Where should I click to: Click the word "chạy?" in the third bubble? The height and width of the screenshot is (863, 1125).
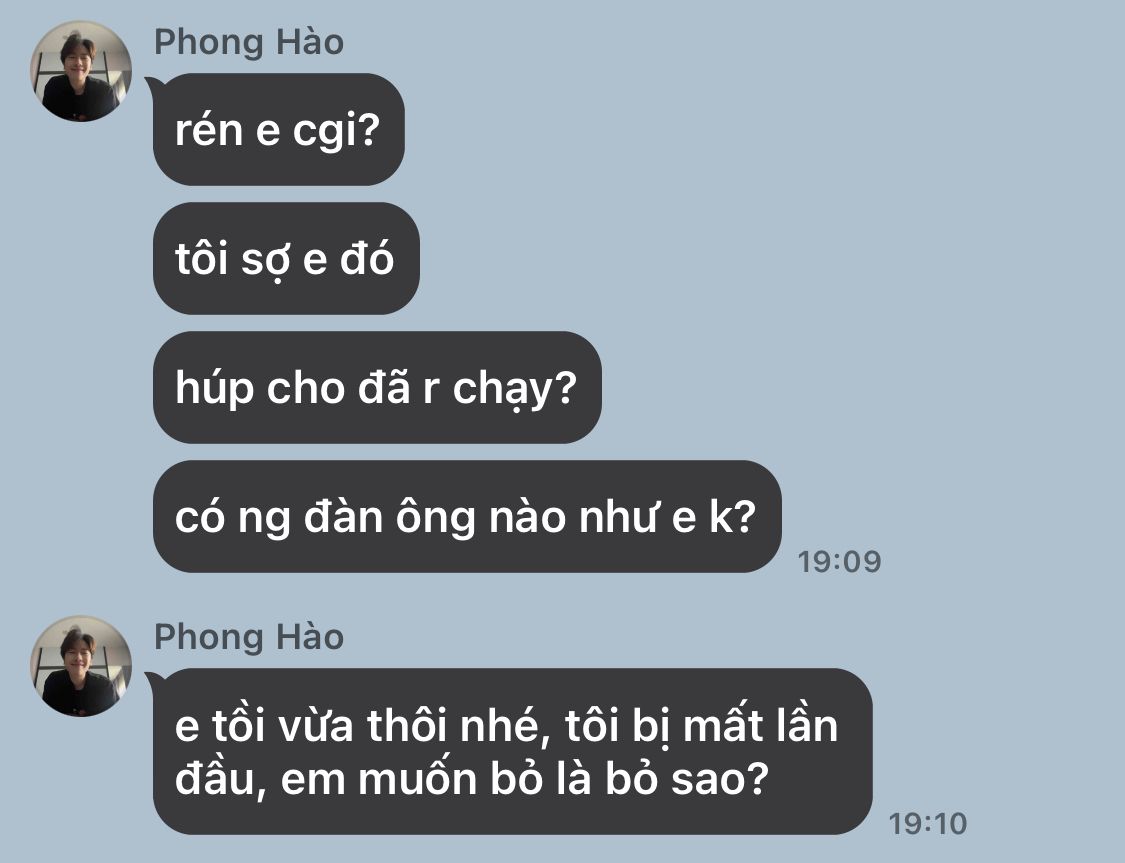click(514, 390)
